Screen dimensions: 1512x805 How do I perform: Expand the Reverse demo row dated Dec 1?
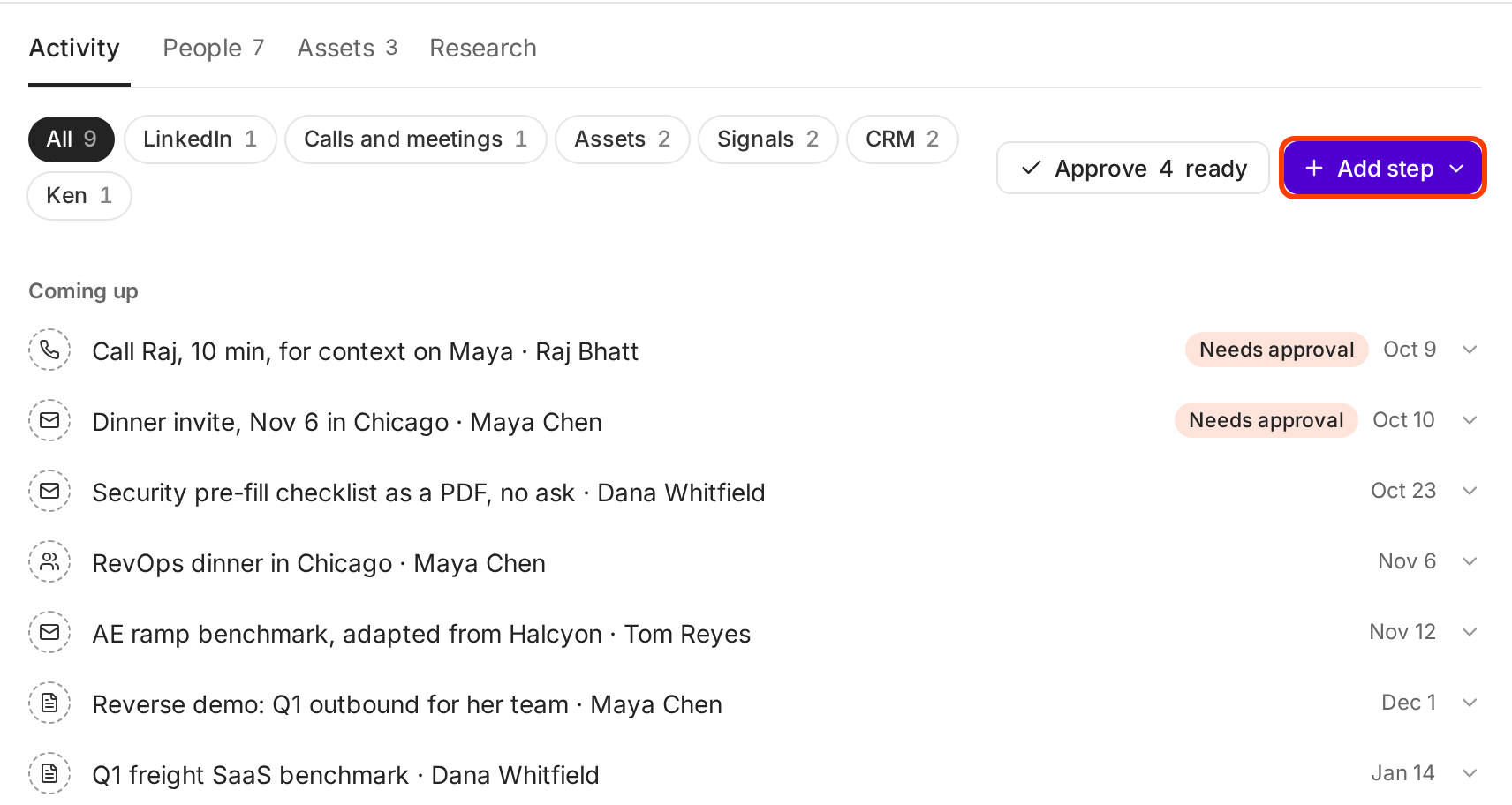click(1470, 703)
